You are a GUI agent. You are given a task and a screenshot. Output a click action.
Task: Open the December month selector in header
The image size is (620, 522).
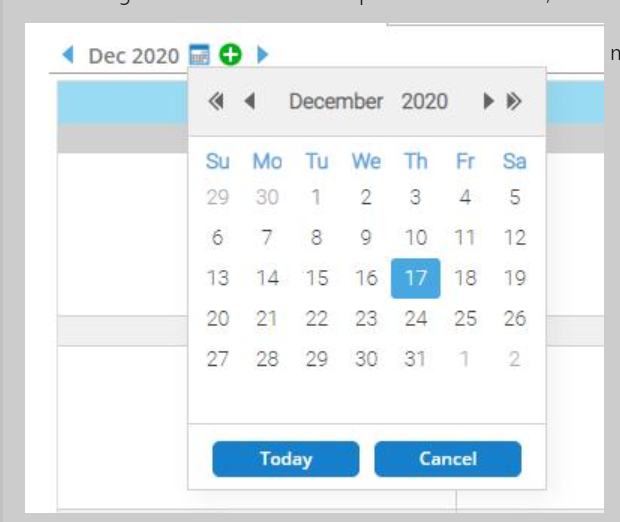point(336,101)
